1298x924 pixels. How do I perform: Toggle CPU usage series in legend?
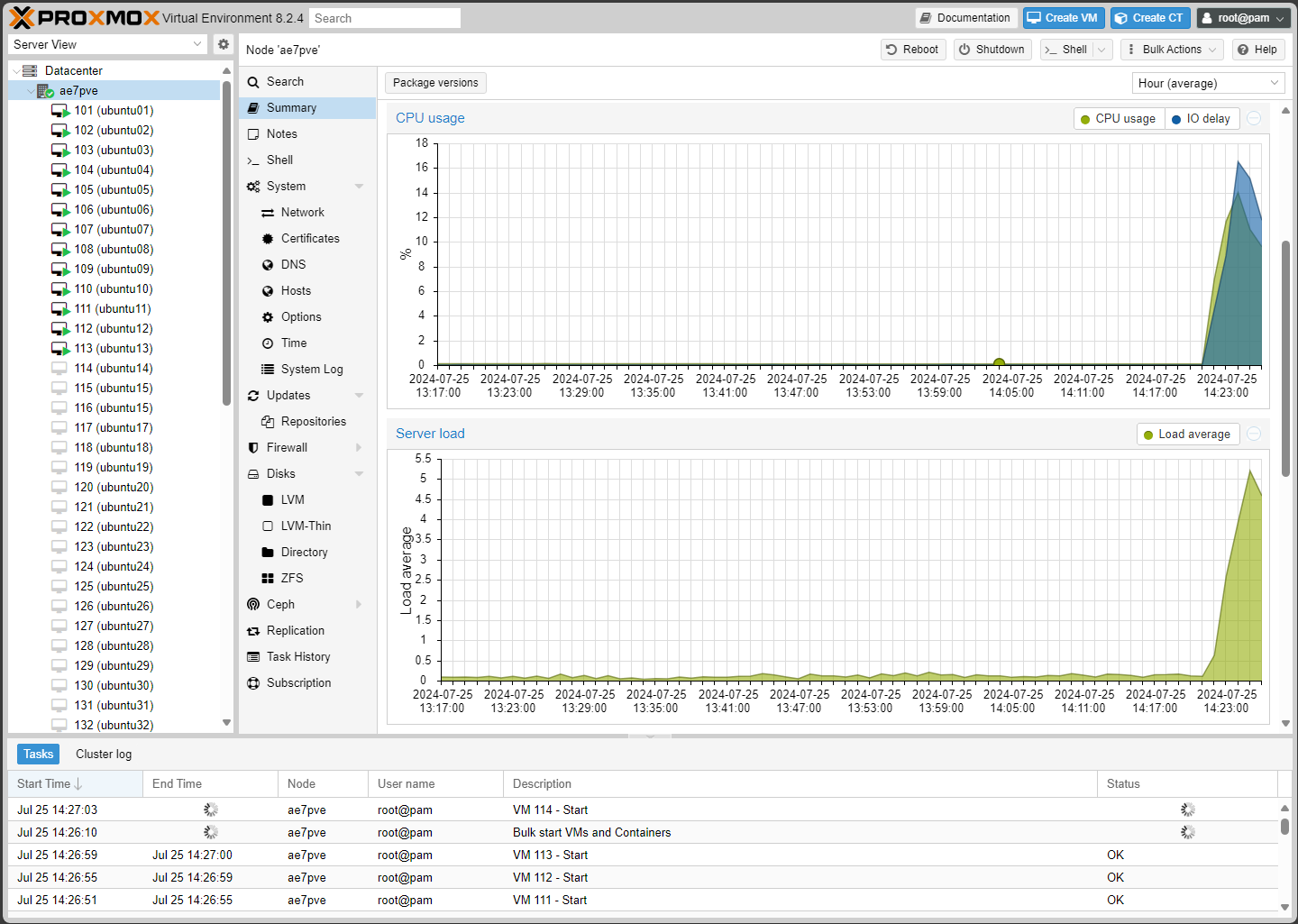point(1118,119)
